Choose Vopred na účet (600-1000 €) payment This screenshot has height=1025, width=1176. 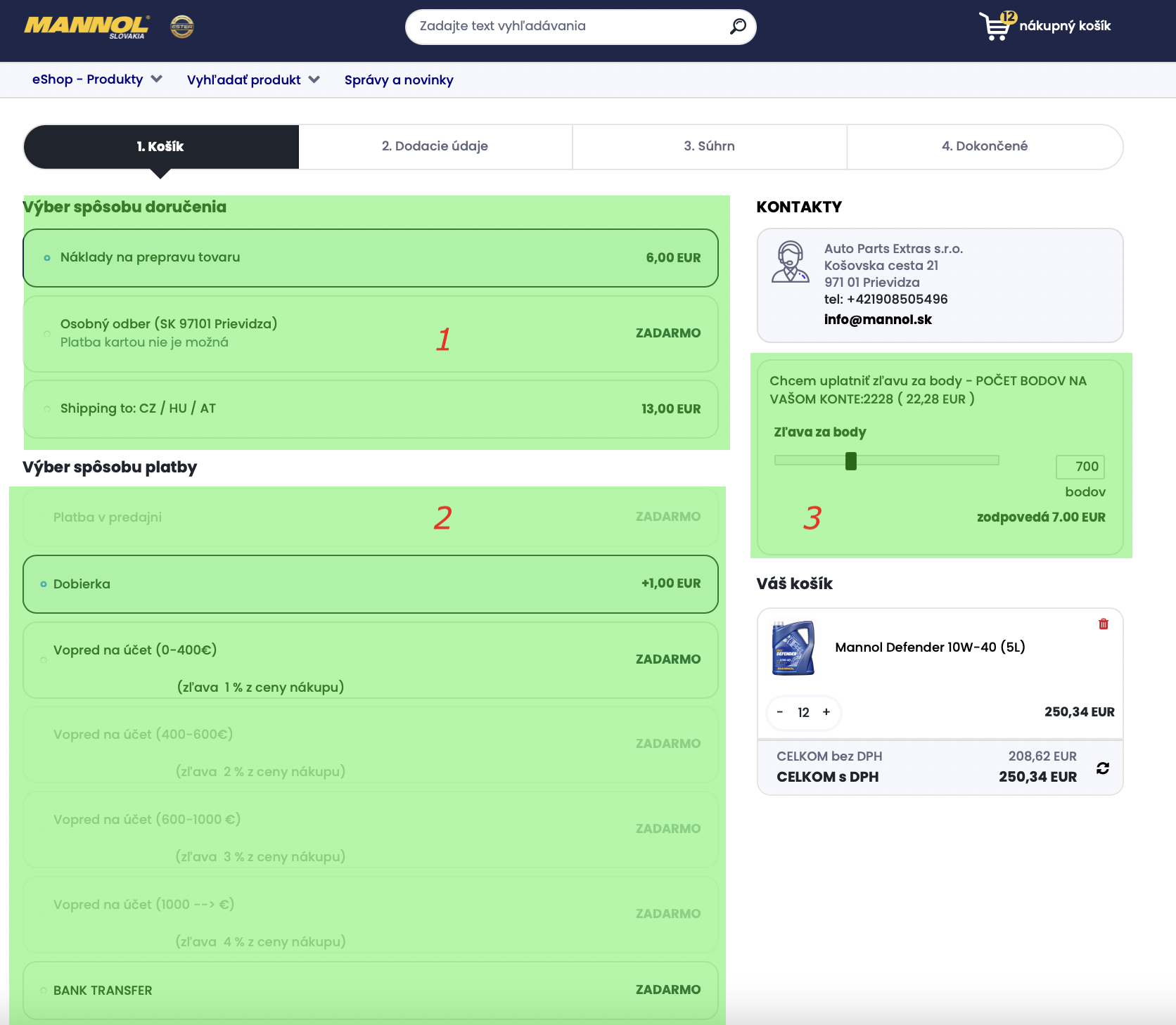coord(371,830)
